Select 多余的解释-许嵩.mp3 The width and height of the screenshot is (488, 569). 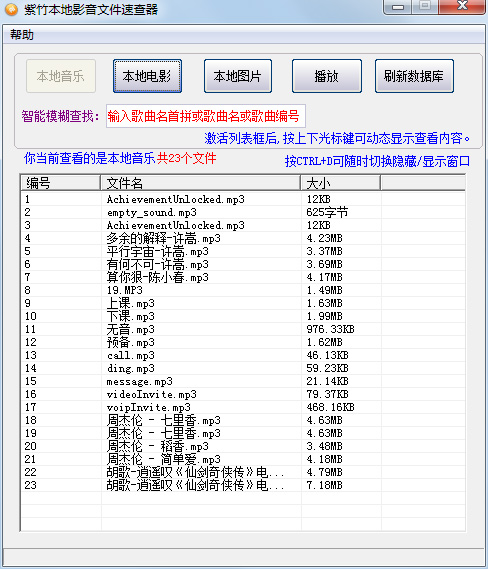click(242, 238)
